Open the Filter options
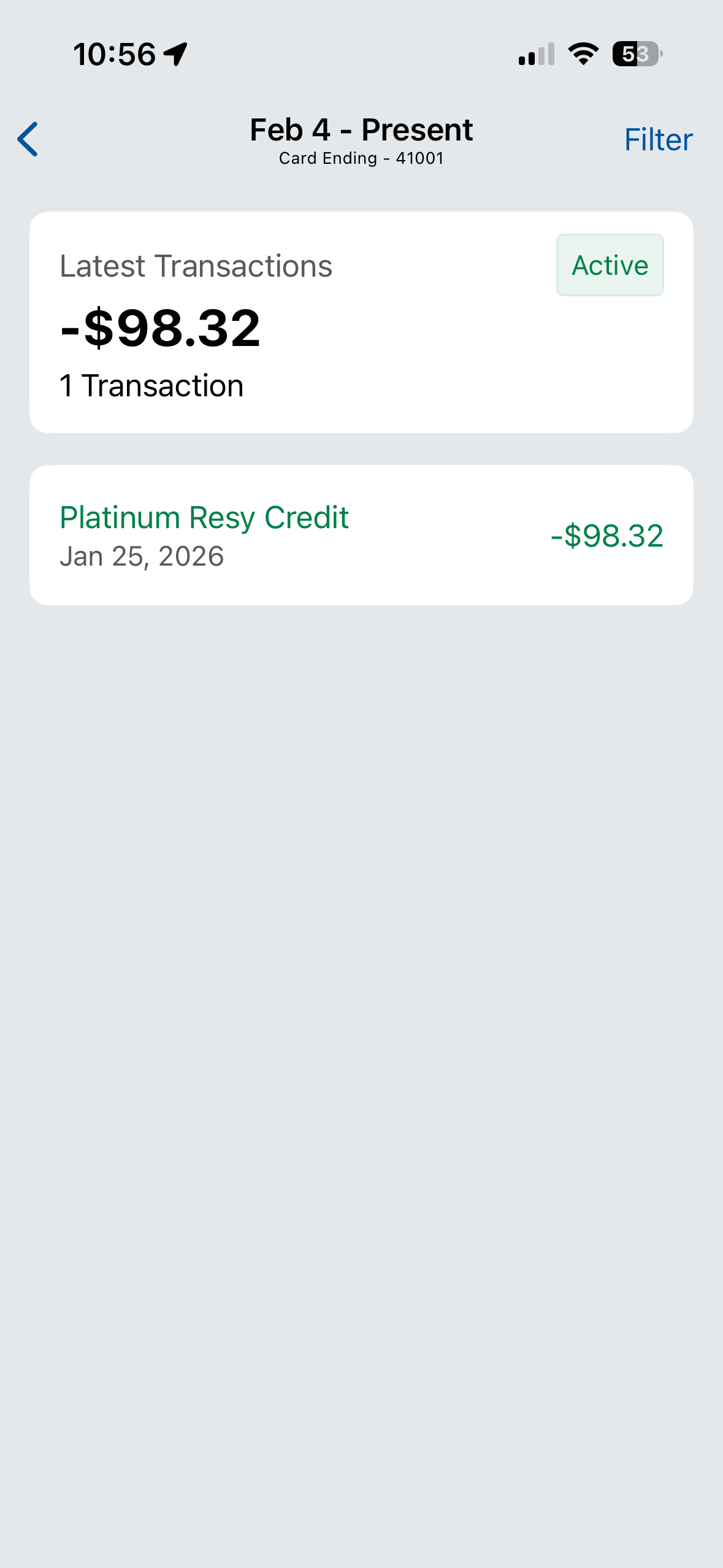 [x=658, y=140]
